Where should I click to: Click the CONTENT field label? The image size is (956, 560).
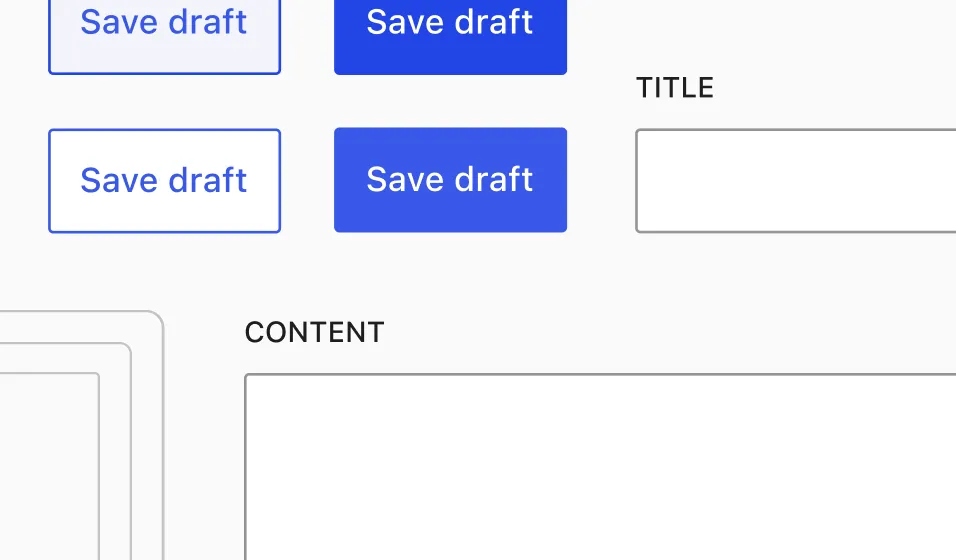coord(315,332)
